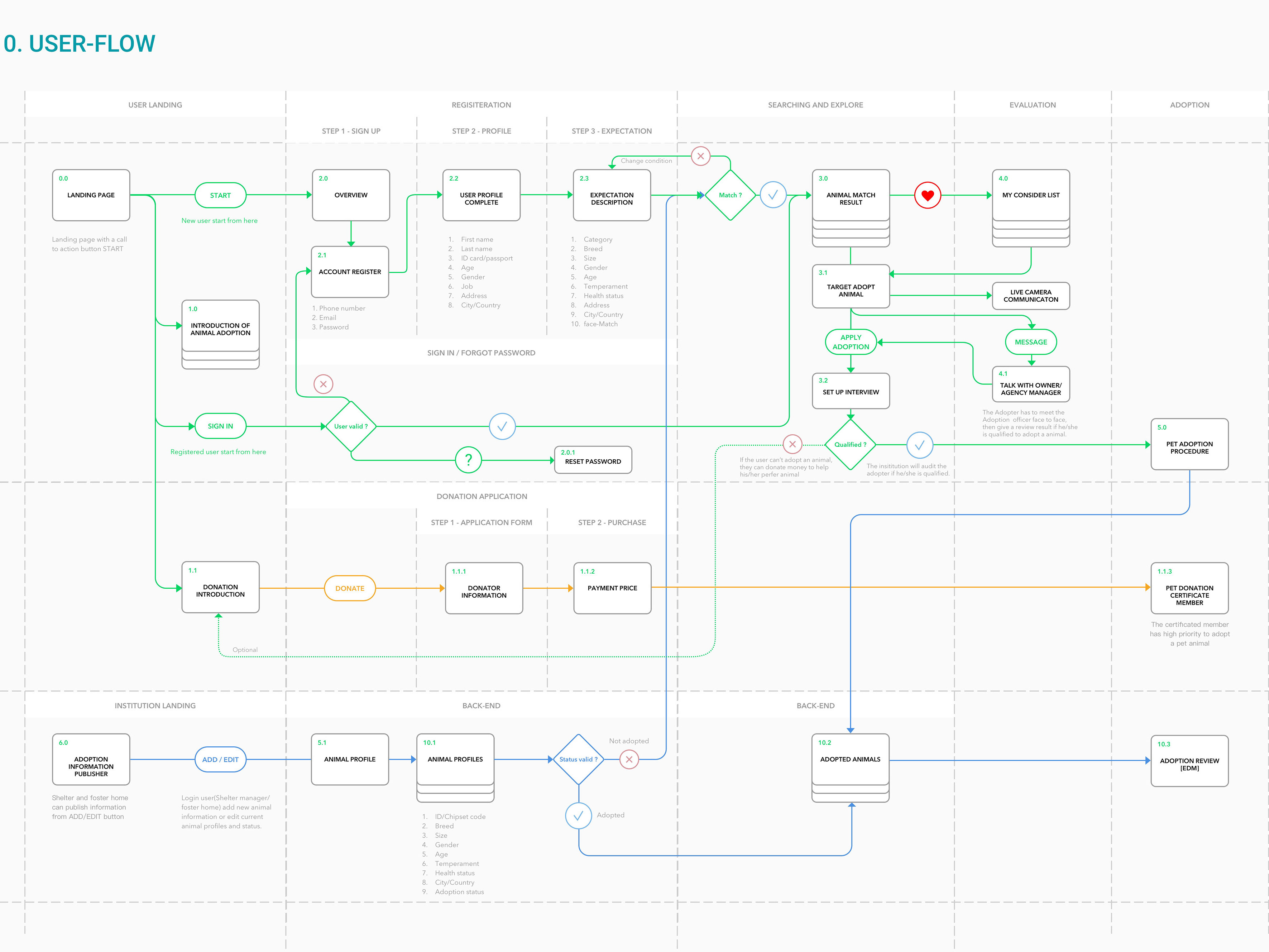This screenshot has width=1269, height=952.
Task: Click the checkmark circle beside Adopted label
Action: (x=578, y=815)
